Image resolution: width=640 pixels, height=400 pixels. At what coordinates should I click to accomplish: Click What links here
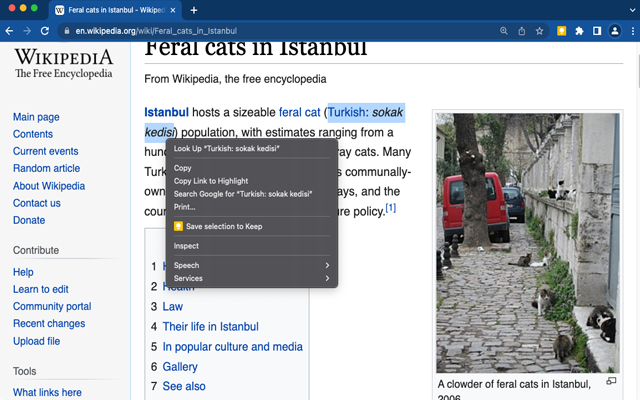[x=47, y=393]
